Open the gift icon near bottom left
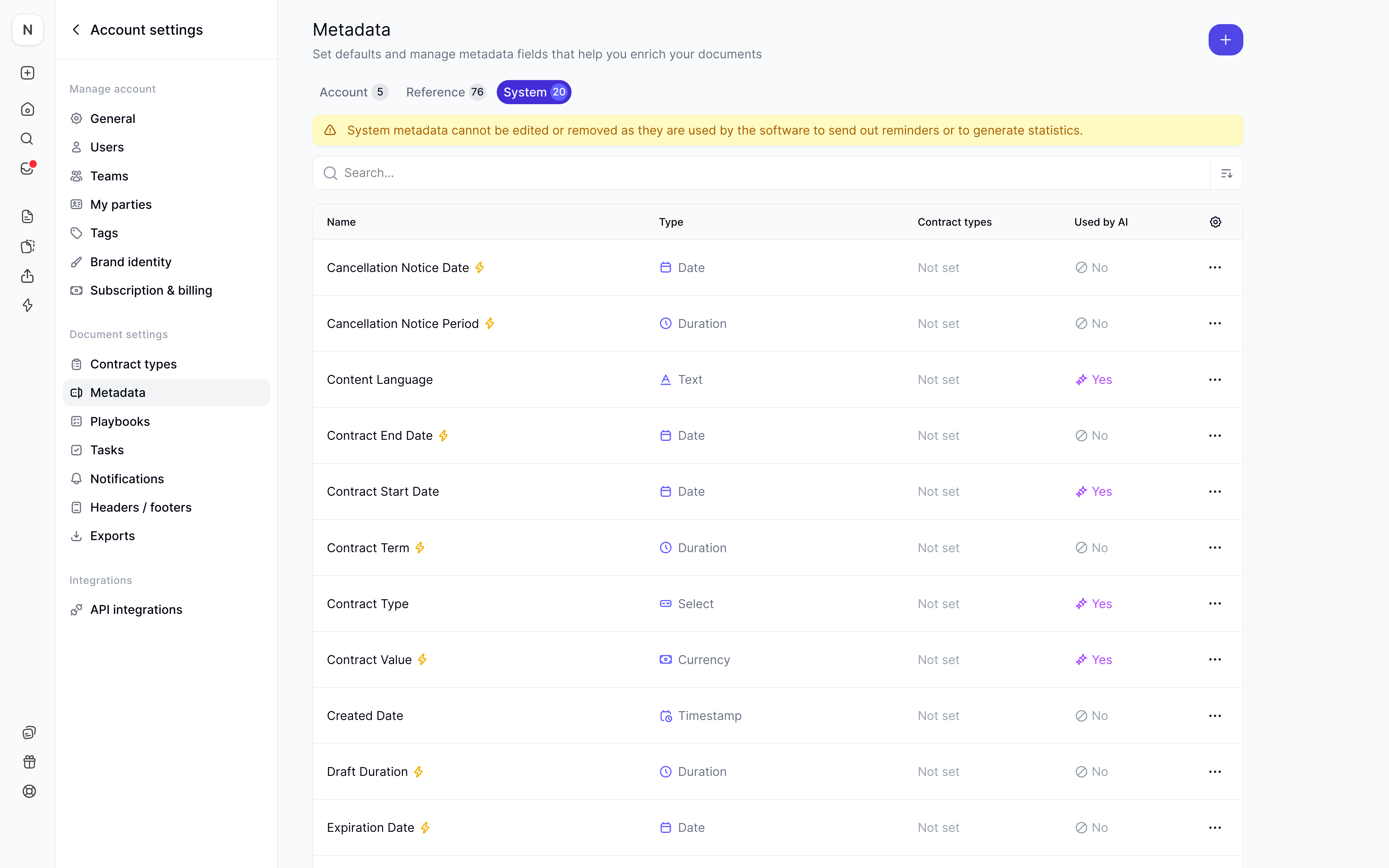 tap(29, 762)
